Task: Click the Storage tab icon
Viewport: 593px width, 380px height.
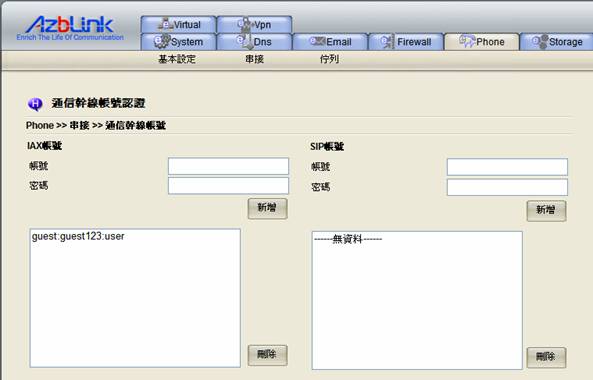Action: (x=540, y=41)
